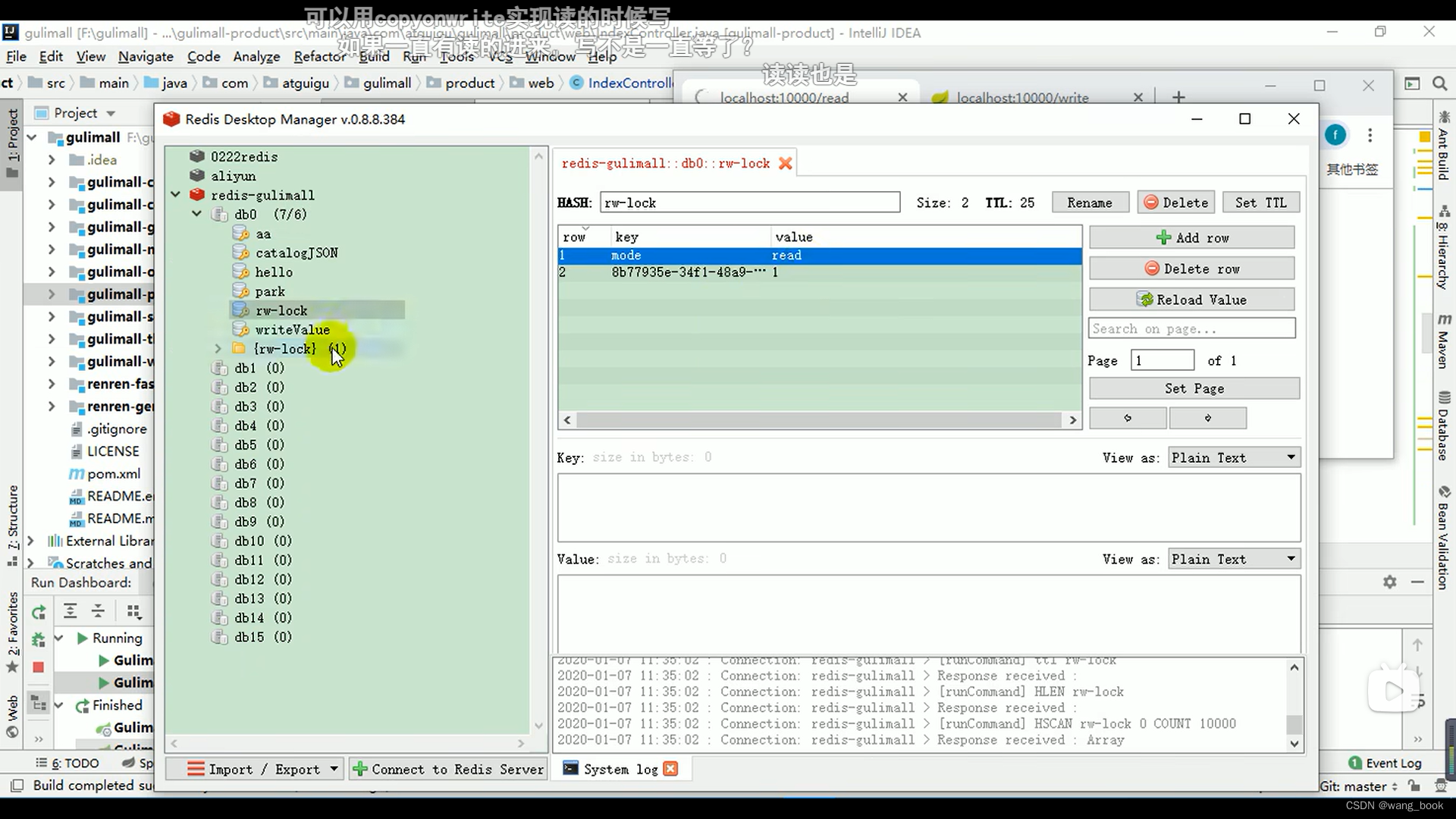Open 6: TODO tool window
The height and width of the screenshot is (819, 1456).
coord(67,764)
